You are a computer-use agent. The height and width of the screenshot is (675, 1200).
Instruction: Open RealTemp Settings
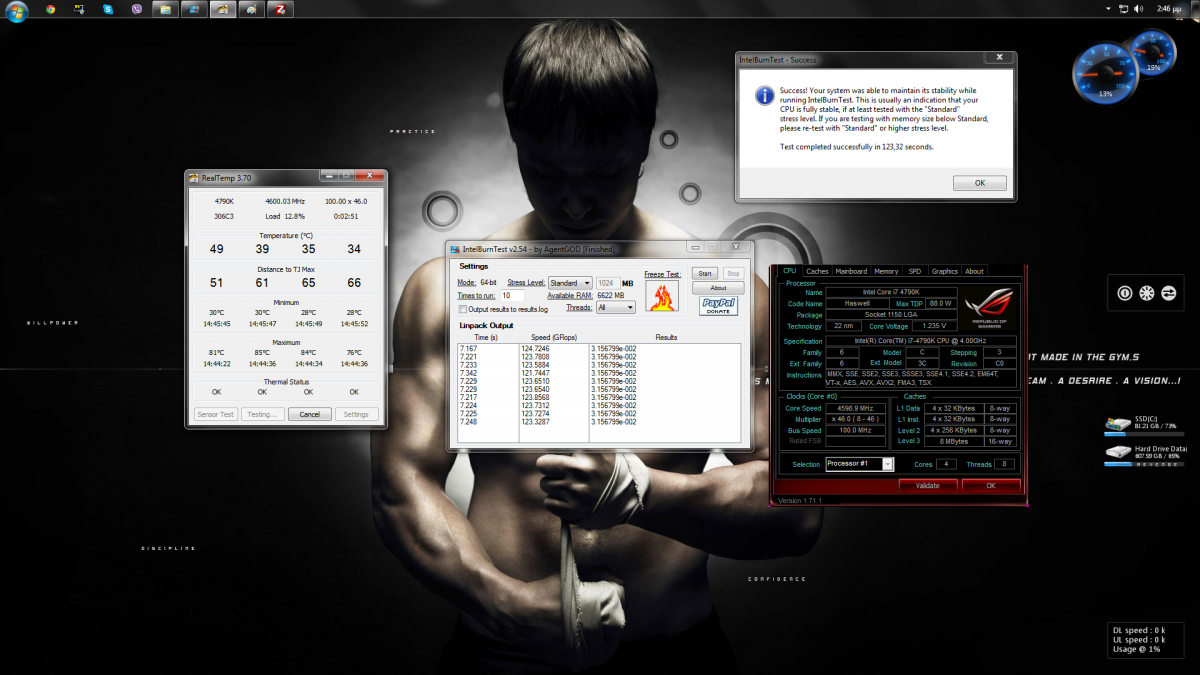[356, 414]
